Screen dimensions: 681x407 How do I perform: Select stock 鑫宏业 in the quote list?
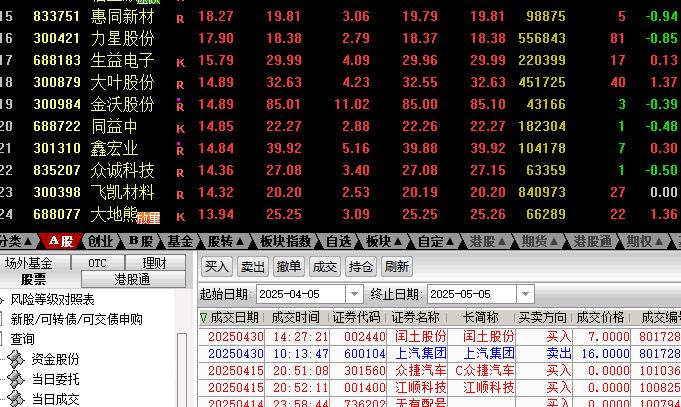[x=114, y=148]
